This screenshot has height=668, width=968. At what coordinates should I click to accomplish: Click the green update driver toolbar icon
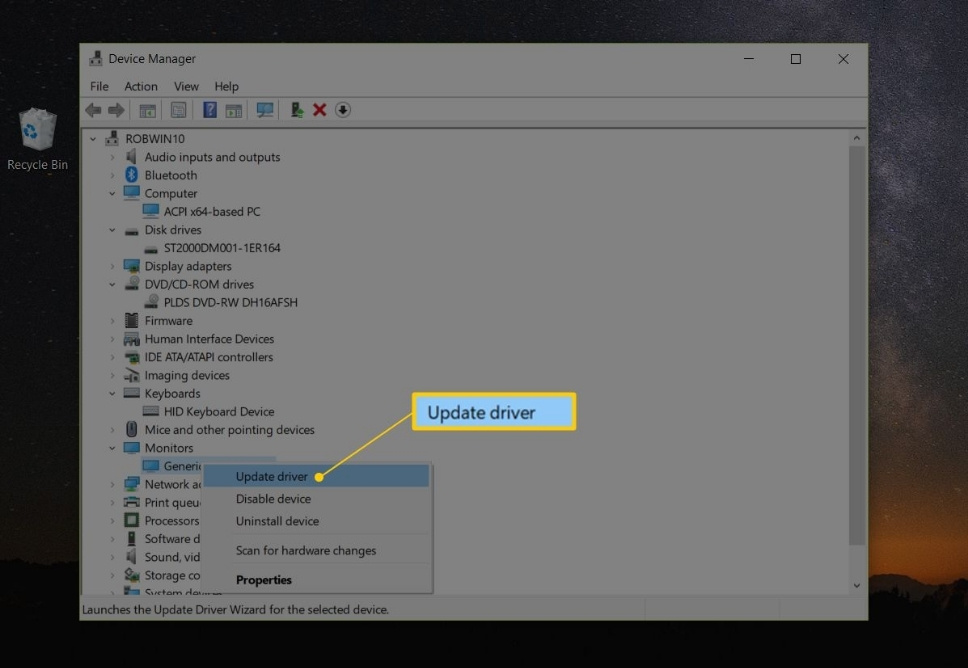tap(297, 110)
